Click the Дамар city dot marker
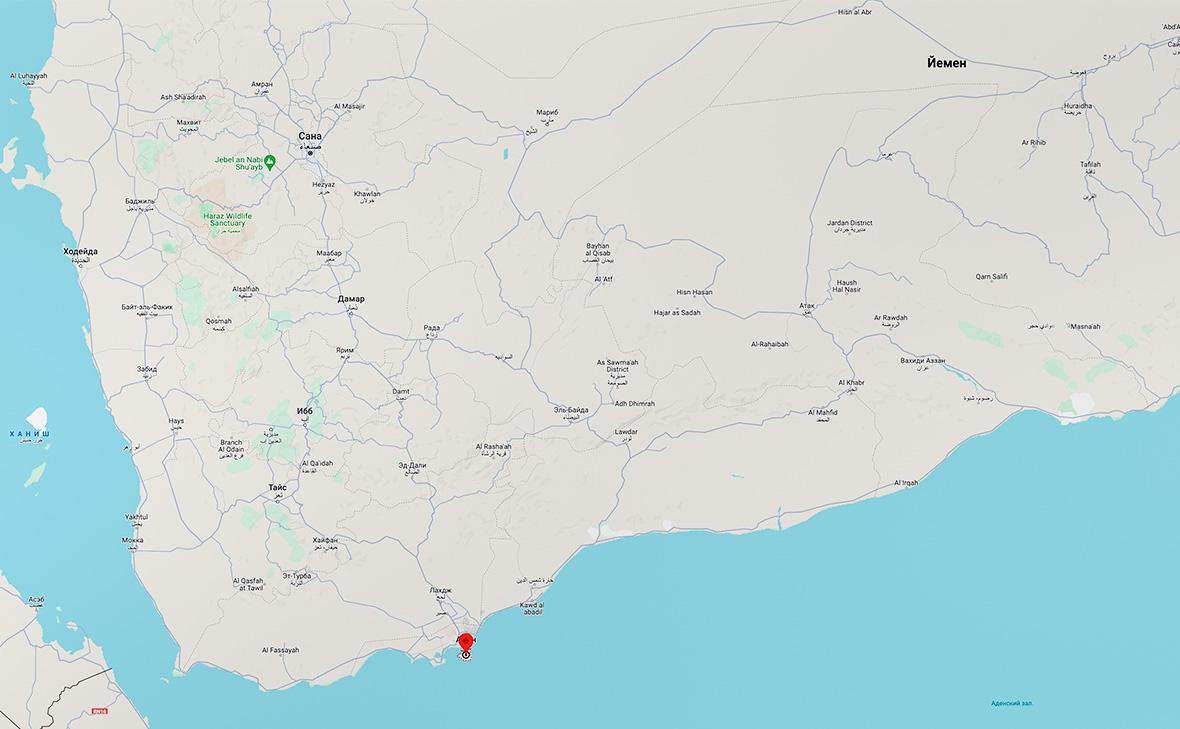This screenshot has width=1180, height=729. coord(351,314)
